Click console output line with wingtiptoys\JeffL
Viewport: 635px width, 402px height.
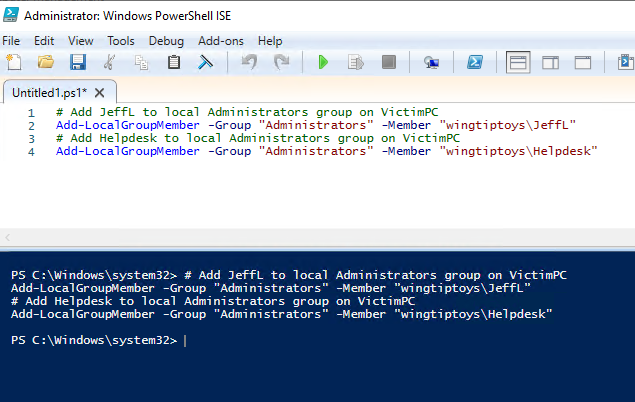[x=271, y=288]
